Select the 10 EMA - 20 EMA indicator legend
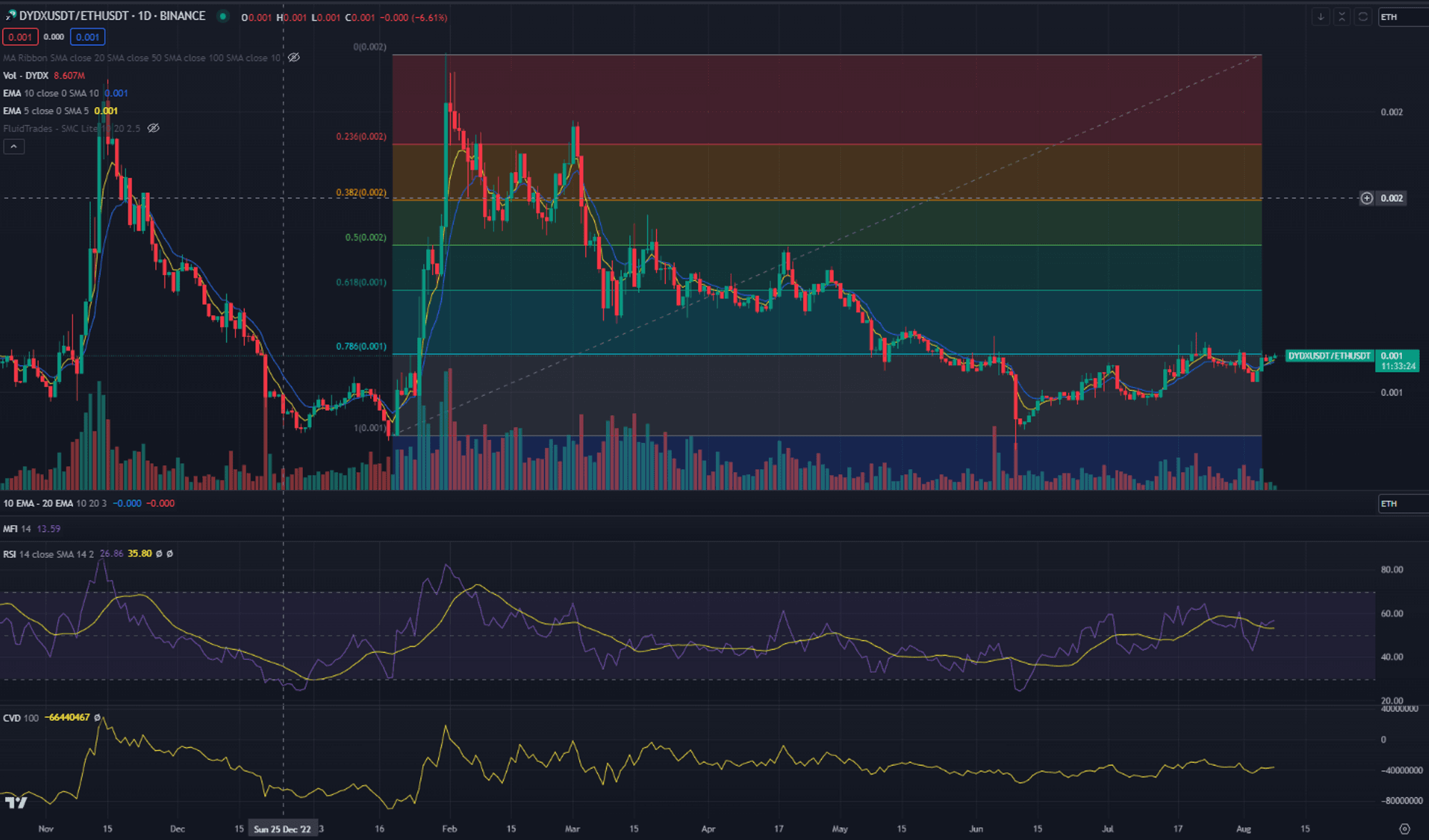1429x840 pixels. [x=54, y=503]
